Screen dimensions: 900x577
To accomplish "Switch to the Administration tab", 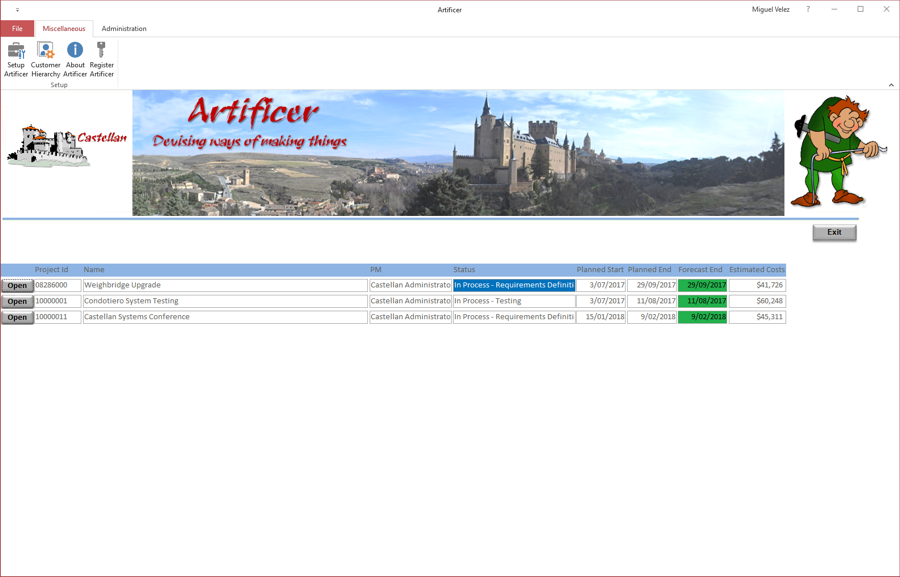I will coord(124,28).
